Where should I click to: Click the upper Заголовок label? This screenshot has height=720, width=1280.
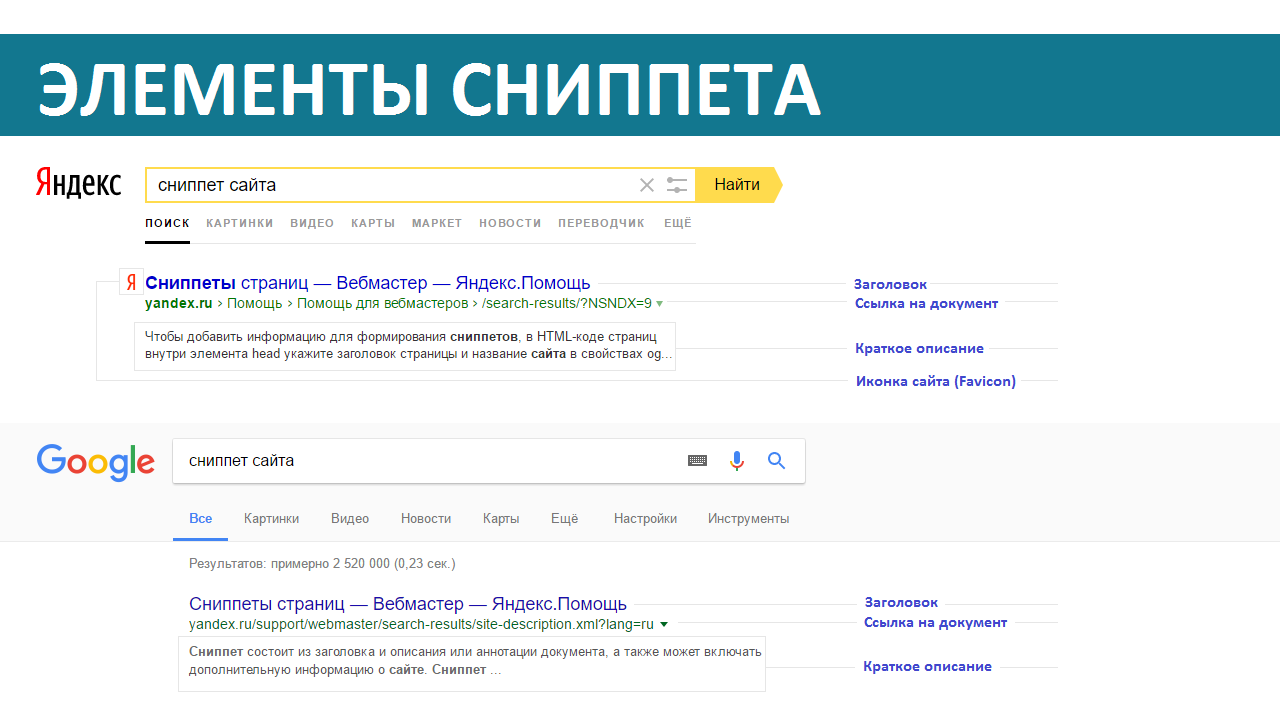click(x=890, y=285)
